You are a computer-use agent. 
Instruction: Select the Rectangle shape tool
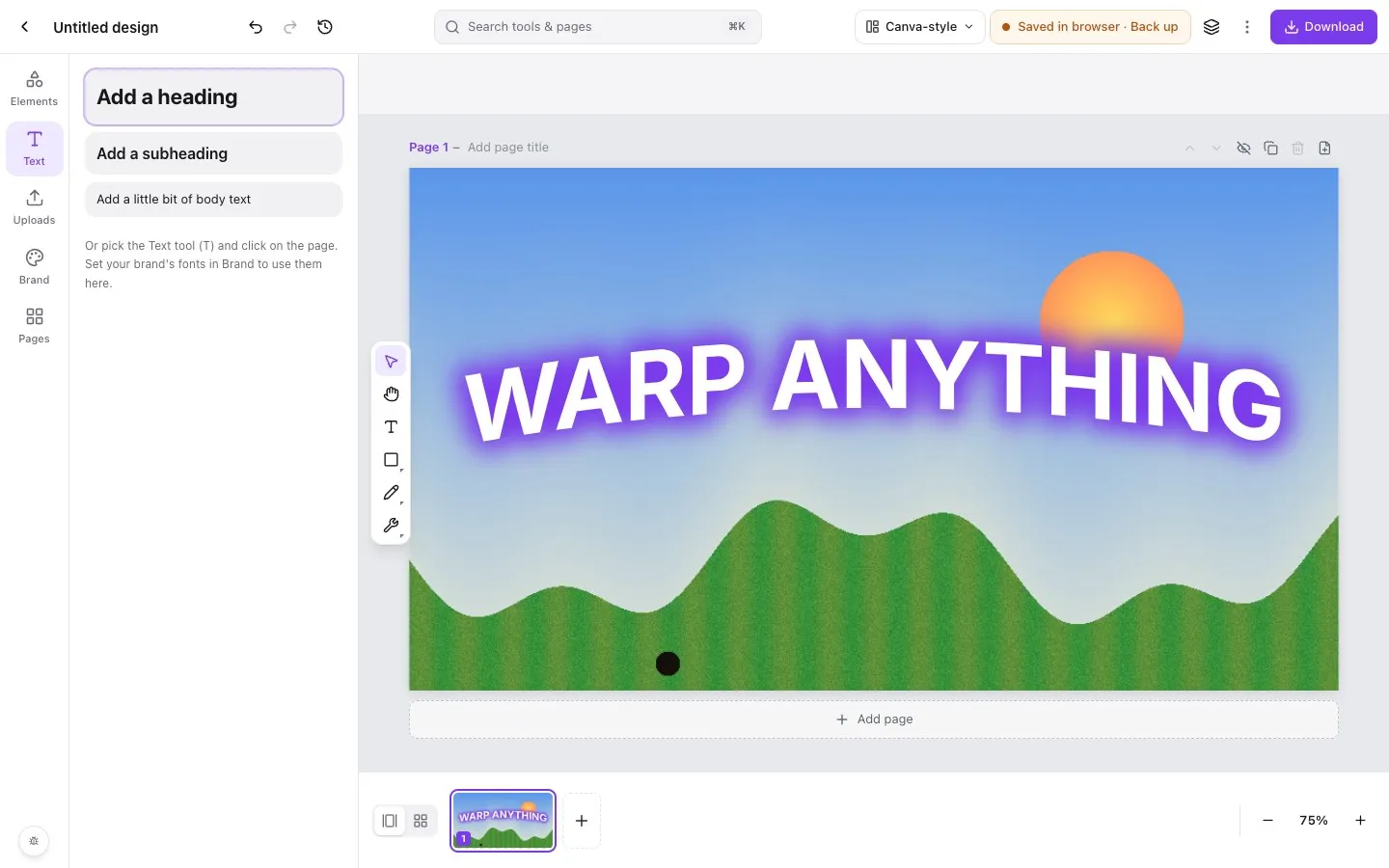(391, 460)
